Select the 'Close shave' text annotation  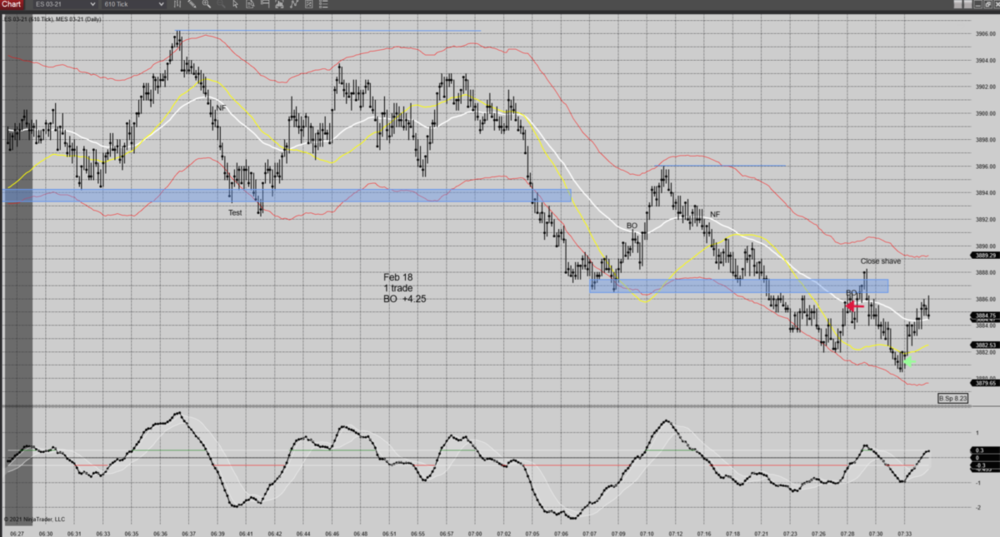[880, 261]
